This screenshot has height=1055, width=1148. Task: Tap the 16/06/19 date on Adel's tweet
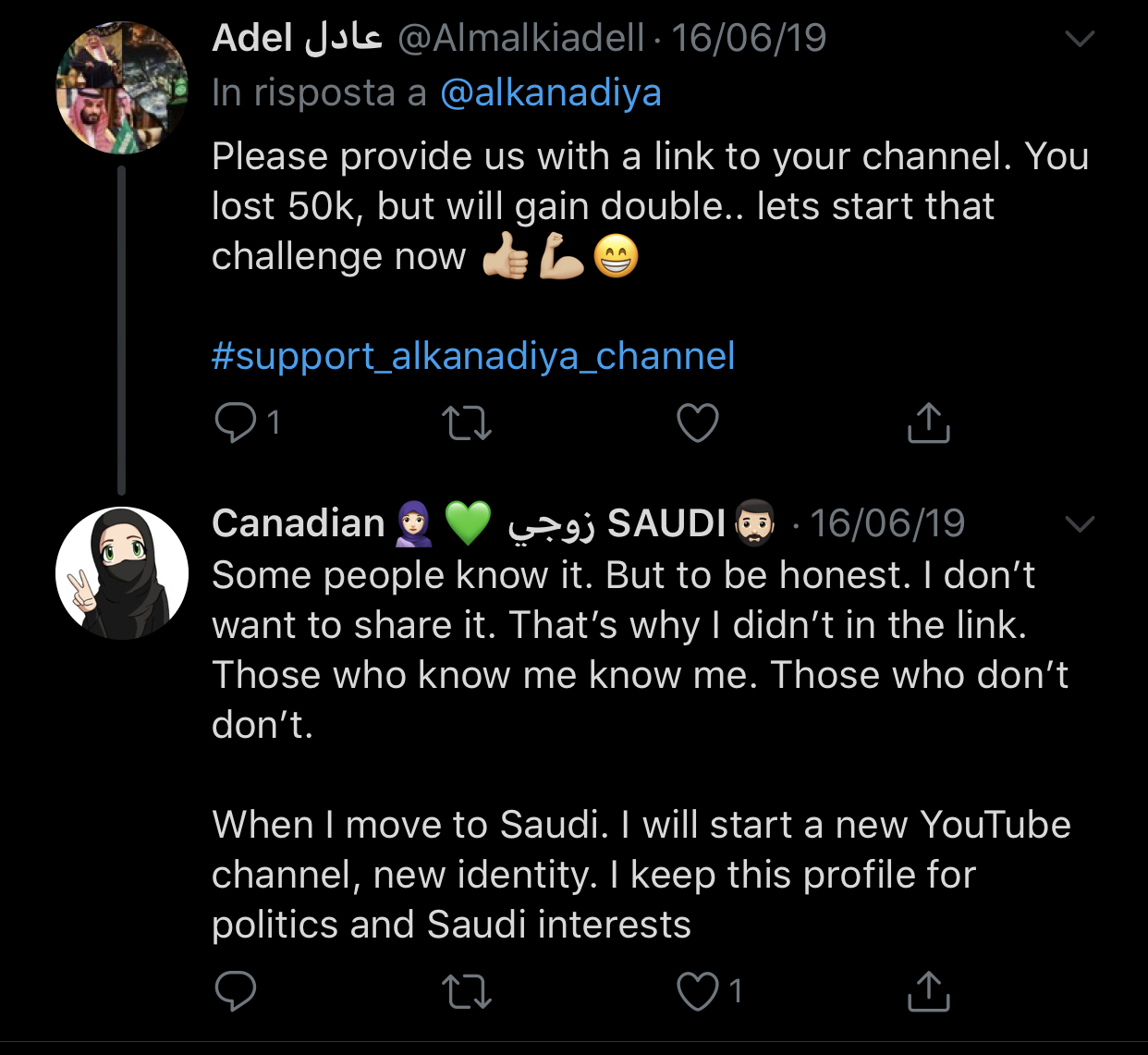point(749,39)
